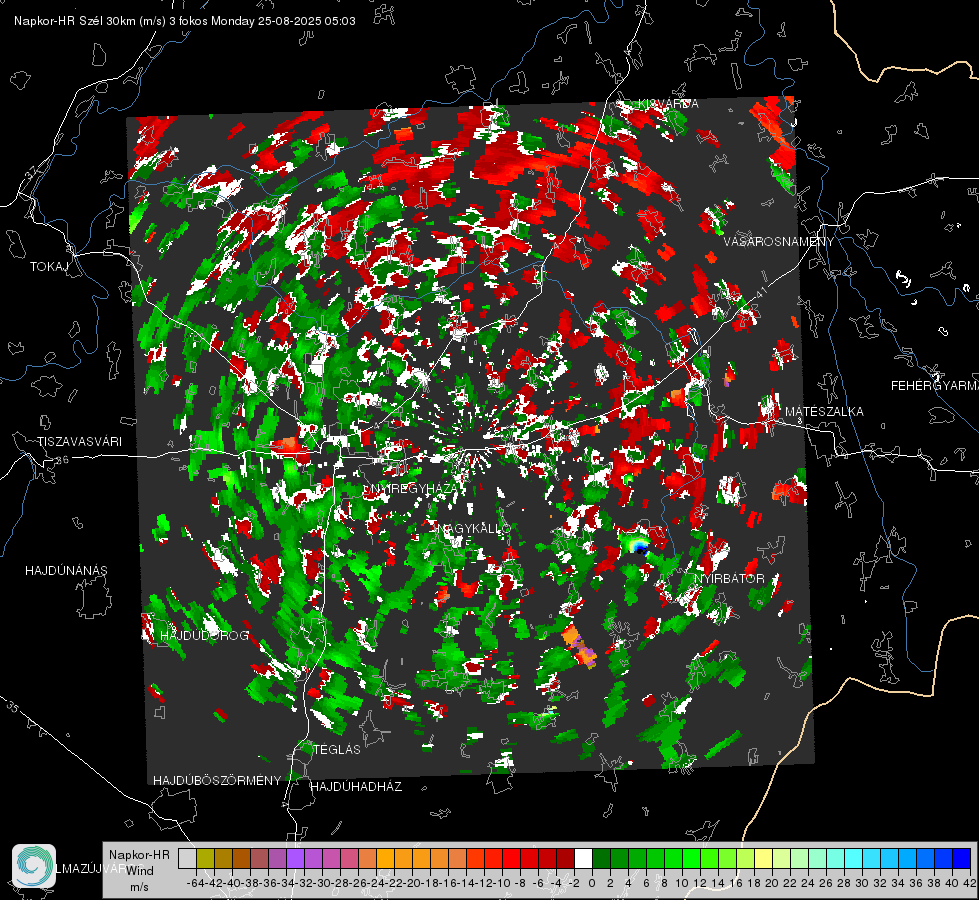
Task: Click the road number 36 near Tiszavasvári
Action: 62,460
